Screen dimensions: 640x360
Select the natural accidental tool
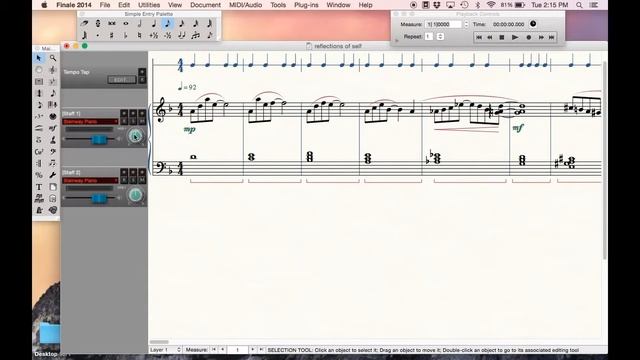[140, 36]
